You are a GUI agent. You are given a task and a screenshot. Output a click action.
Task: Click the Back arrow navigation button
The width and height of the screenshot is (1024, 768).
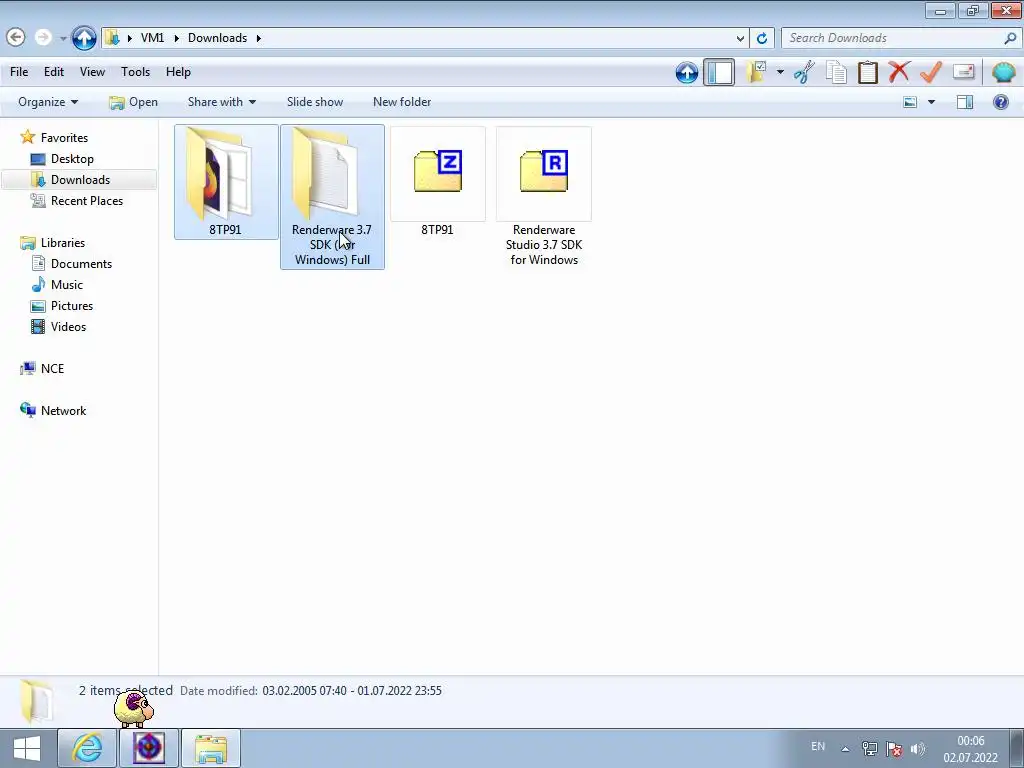[x=16, y=37]
